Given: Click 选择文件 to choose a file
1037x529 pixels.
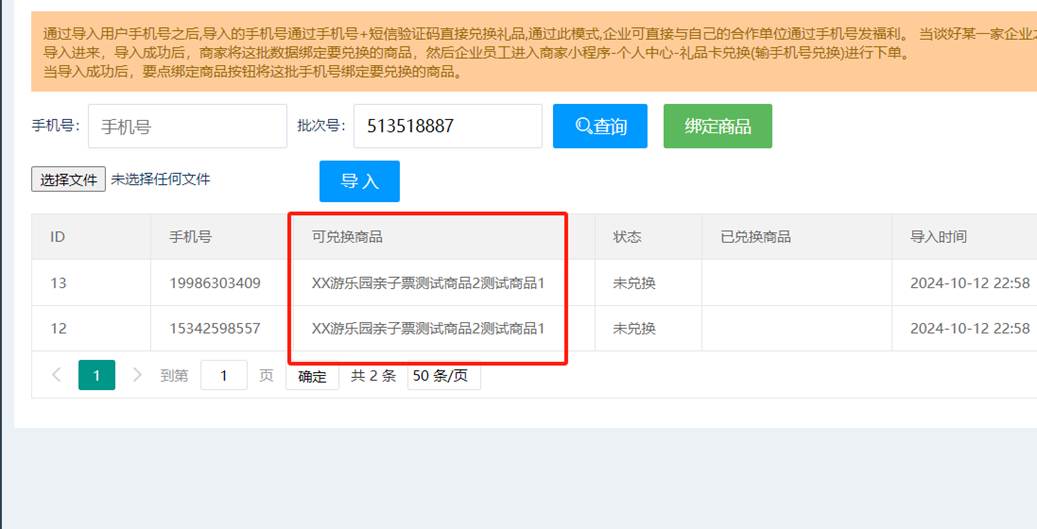Looking at the screenshot, I should pyautogui.click(x=68, y=180).
